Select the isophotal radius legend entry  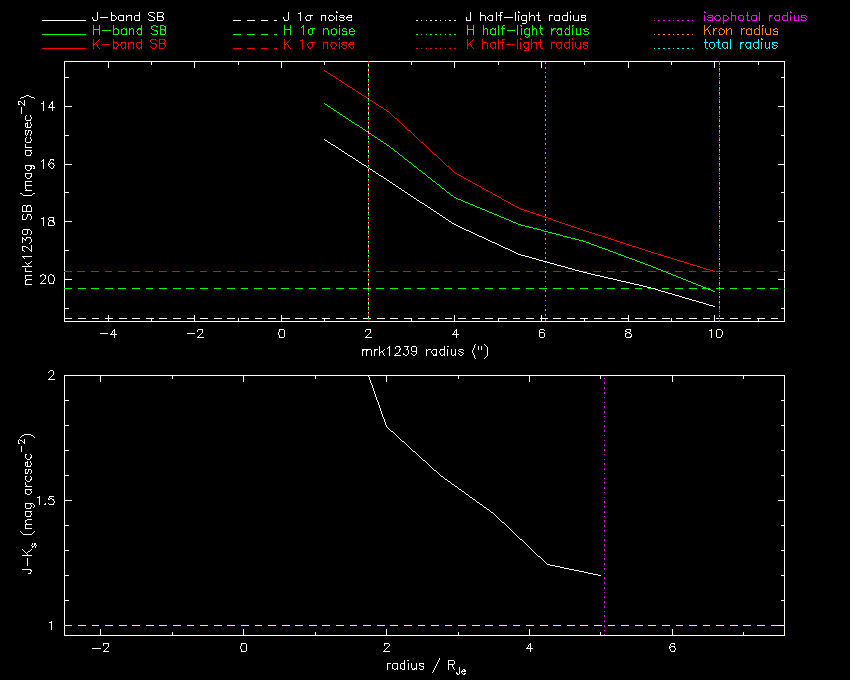tap(754, 18)
